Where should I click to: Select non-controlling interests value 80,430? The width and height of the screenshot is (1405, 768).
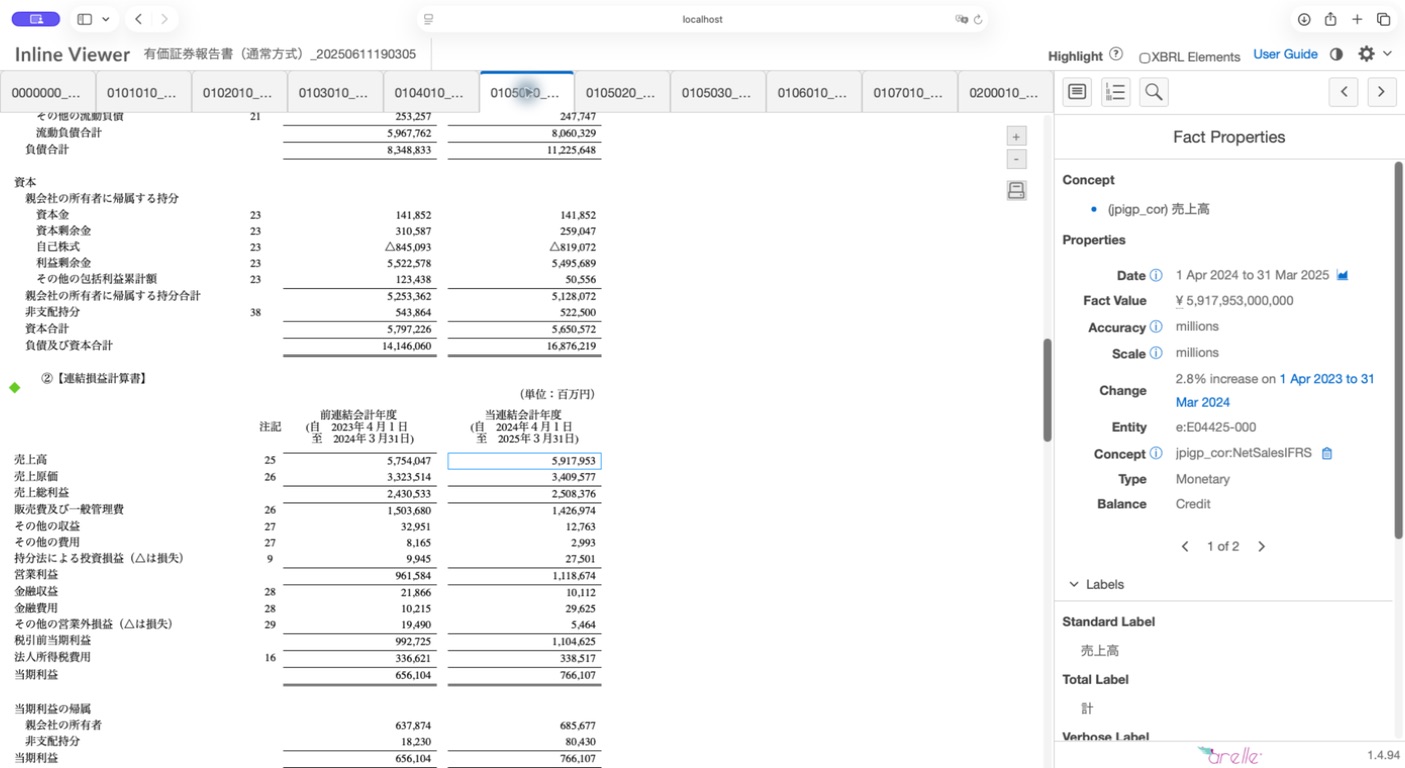click(578, 741)
